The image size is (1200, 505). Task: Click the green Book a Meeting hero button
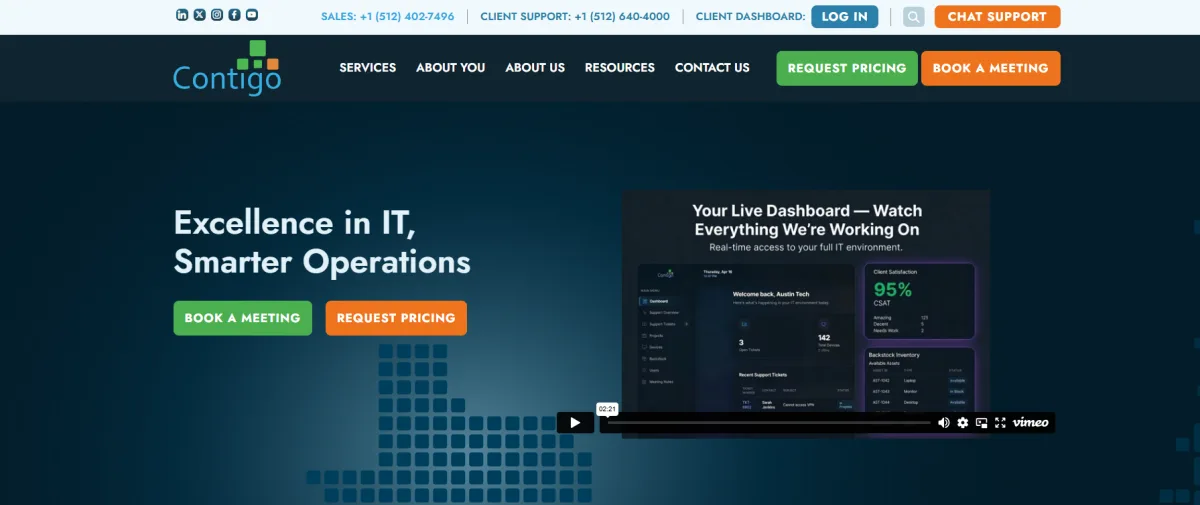coord(243,318)
